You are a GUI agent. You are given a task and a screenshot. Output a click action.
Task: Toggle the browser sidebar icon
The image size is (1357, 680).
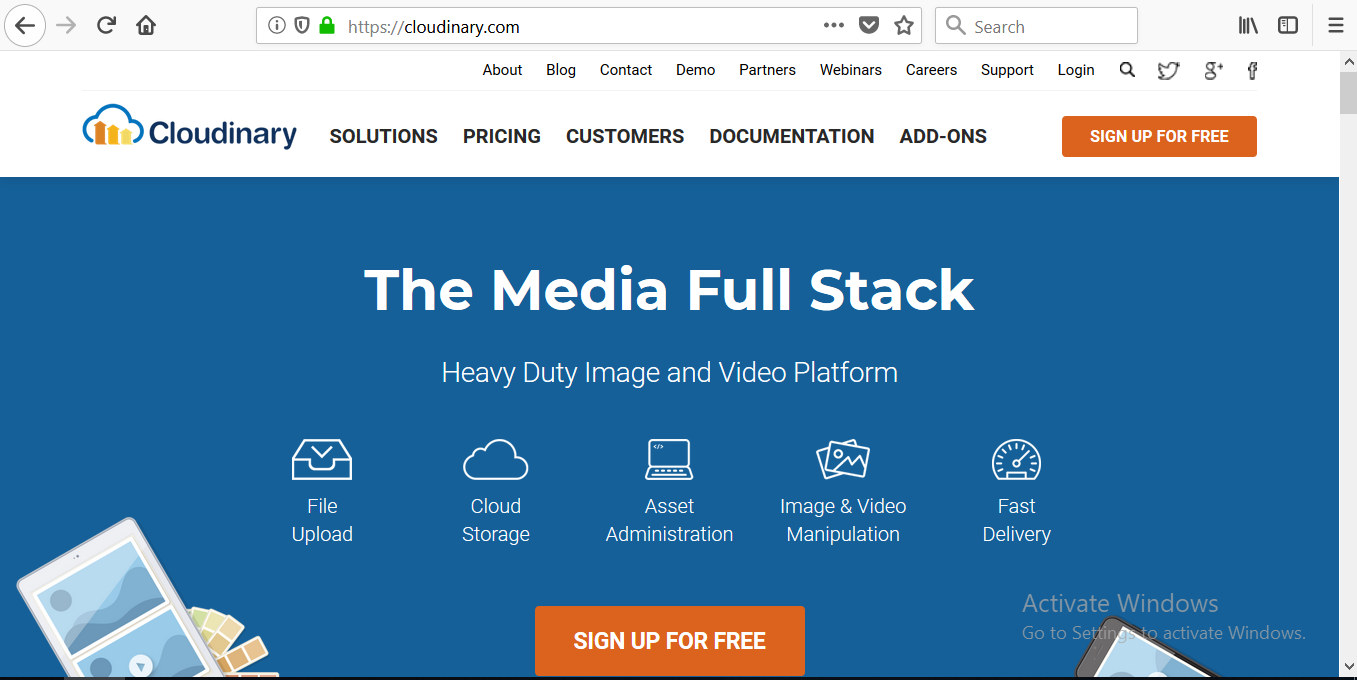point(1288,26)
